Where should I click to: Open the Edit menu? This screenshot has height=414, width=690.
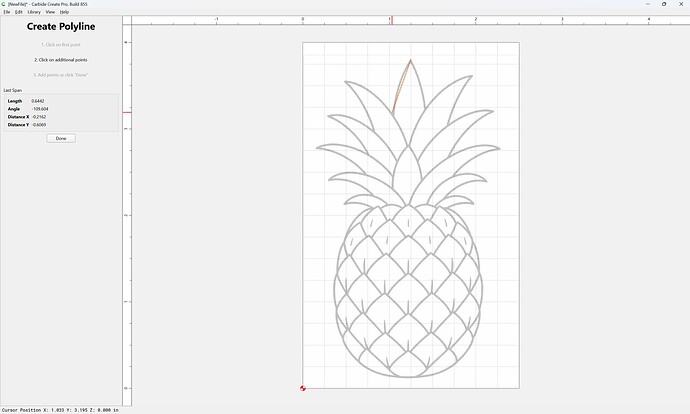(18, 12)
